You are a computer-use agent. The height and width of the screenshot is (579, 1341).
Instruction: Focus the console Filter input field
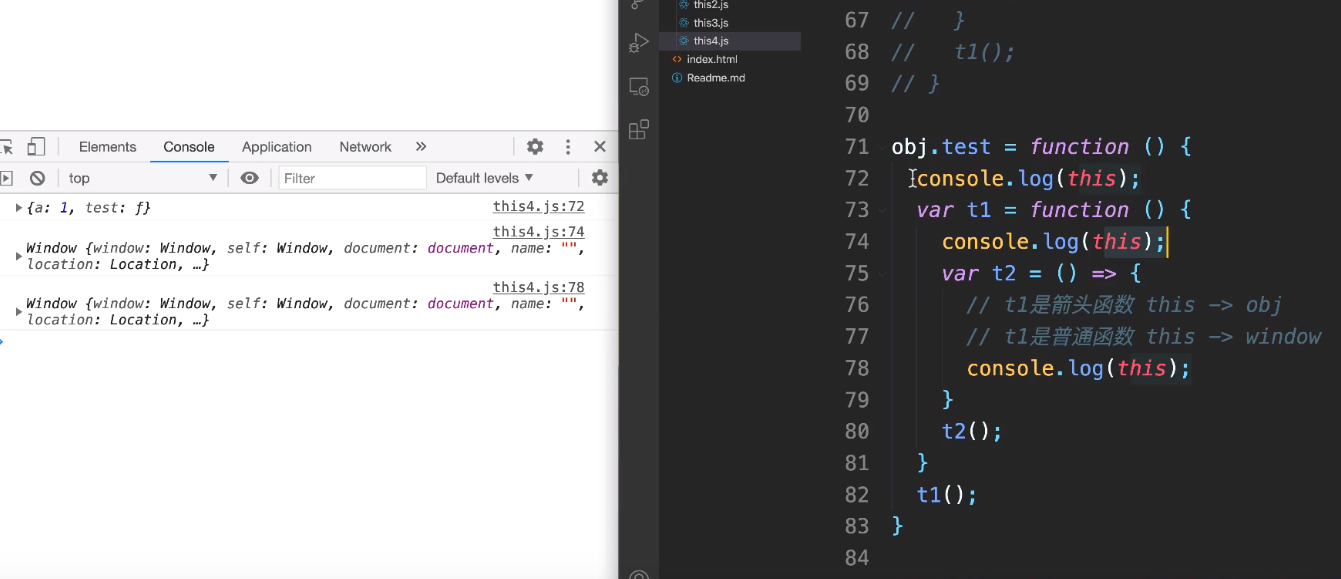(352, 178)
